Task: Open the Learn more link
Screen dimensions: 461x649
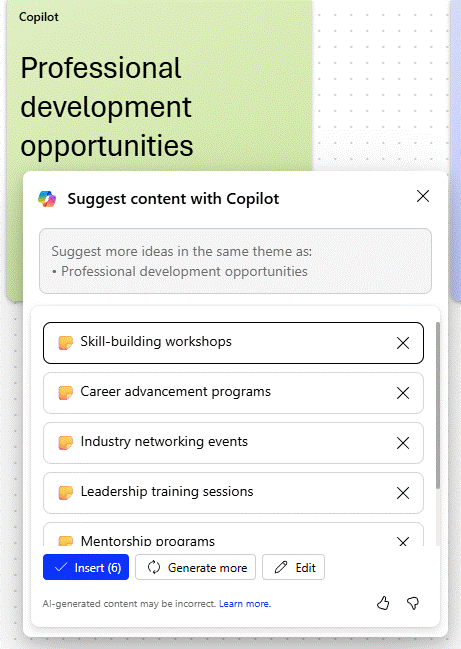Action: point(245,604)
